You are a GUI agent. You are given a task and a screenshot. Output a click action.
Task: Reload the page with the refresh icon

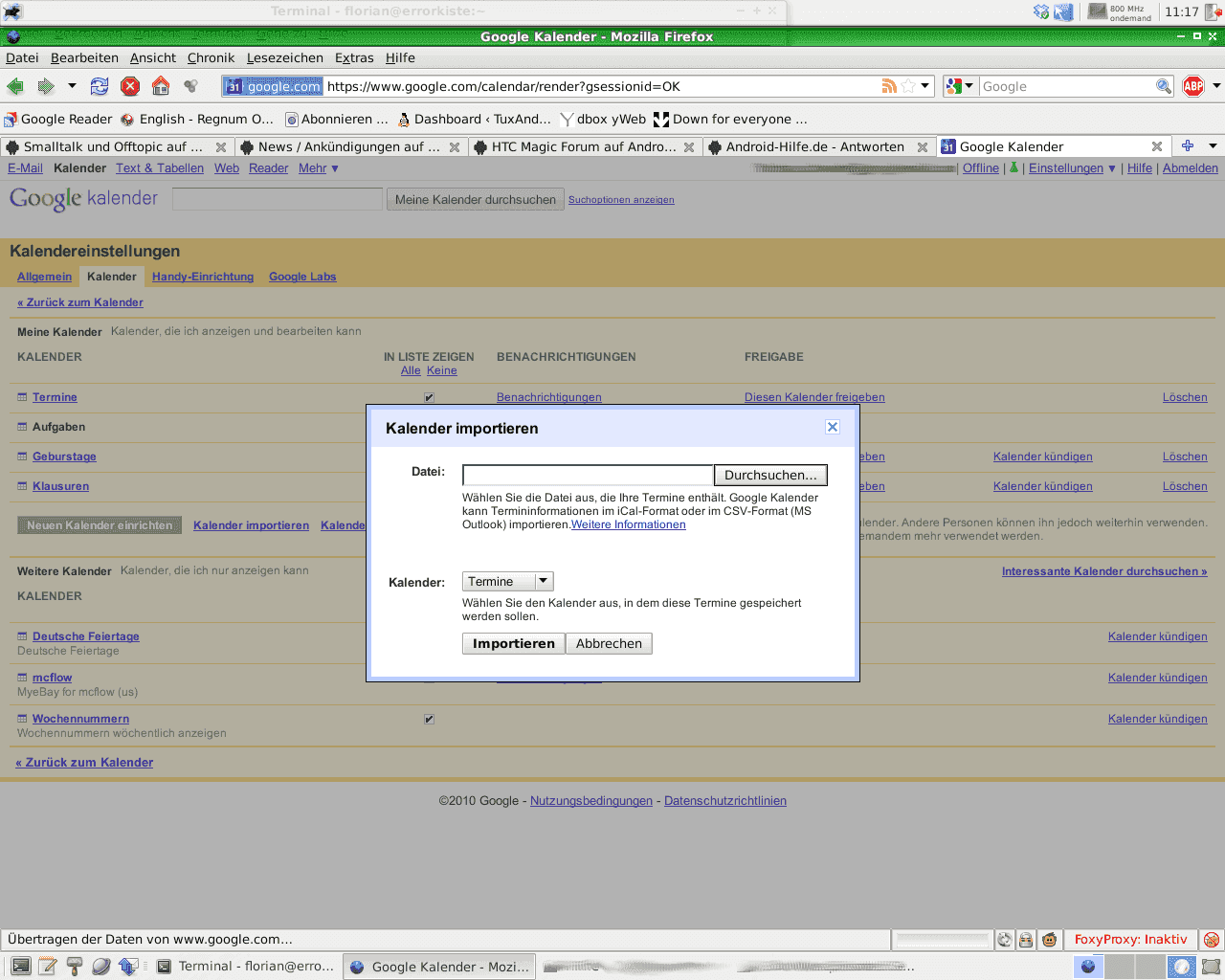[x=100, y=86]
